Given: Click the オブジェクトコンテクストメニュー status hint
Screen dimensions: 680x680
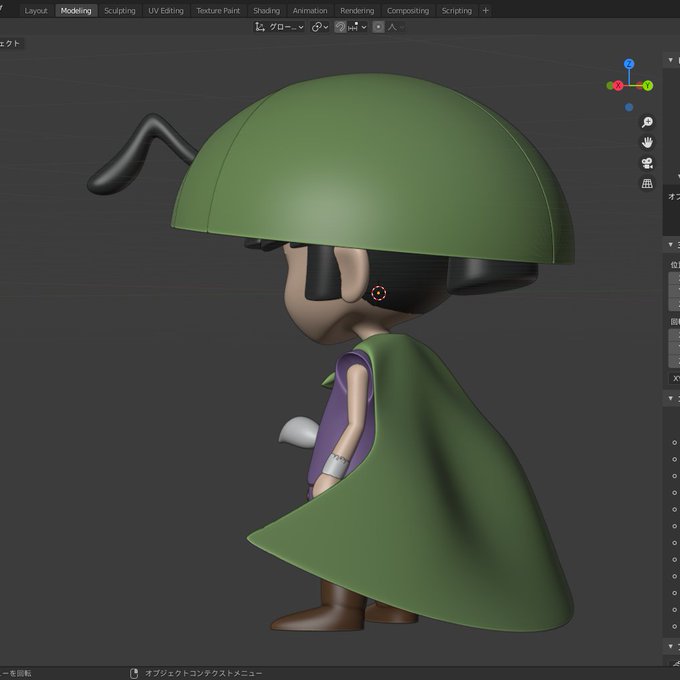Looking at the screenshot, I should 203,673.
